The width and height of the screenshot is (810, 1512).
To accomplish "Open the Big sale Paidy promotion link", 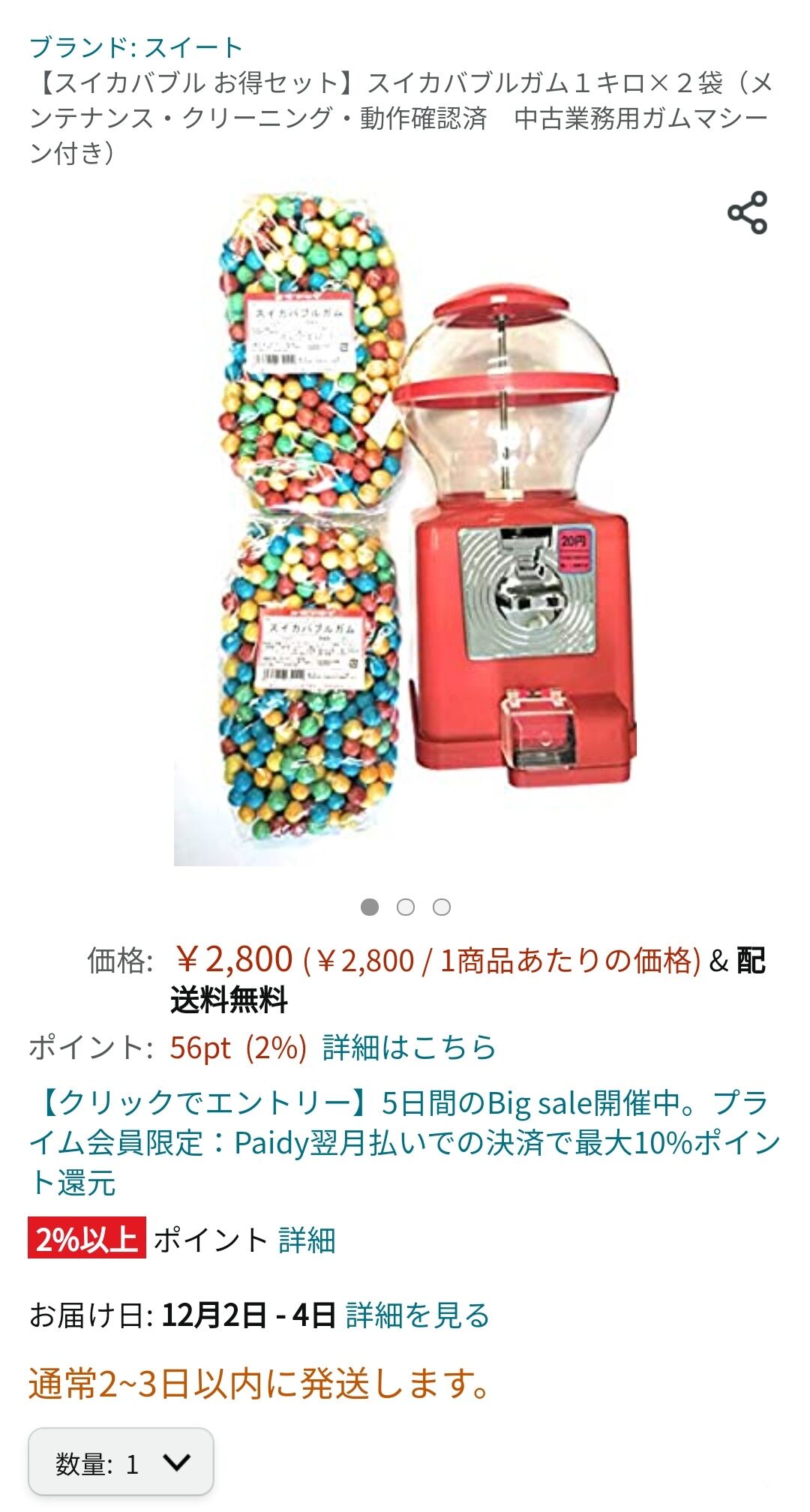I will (x=405, y=1142).
